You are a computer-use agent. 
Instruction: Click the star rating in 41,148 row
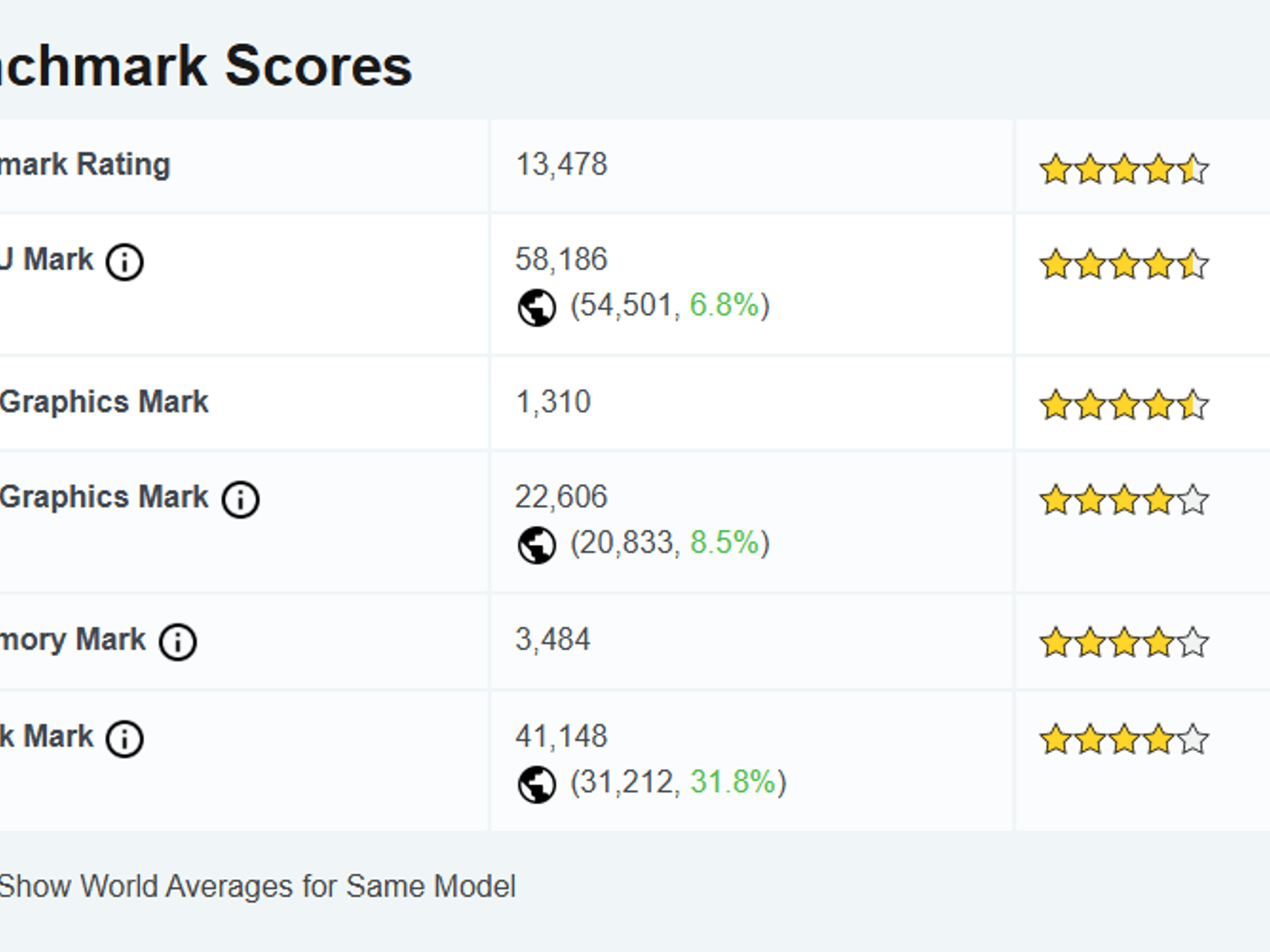(x=1124, y=739)
